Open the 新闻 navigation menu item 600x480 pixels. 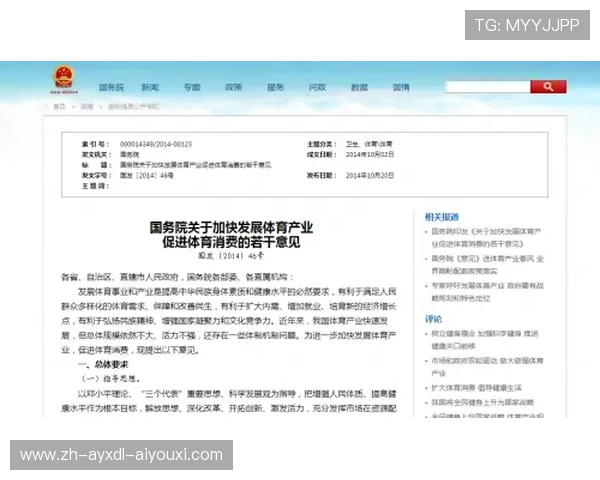click(x=150, y=88)
